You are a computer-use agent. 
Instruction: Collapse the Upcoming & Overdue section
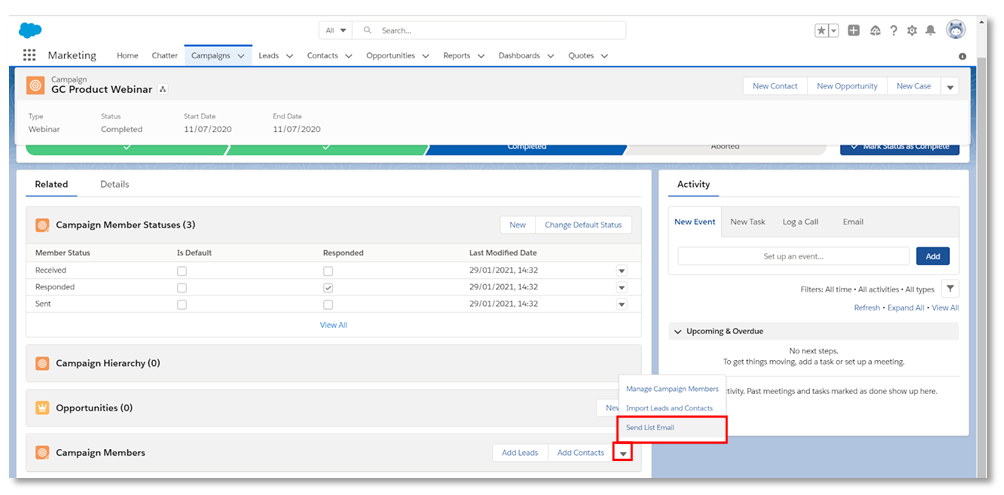click(678, 331)
